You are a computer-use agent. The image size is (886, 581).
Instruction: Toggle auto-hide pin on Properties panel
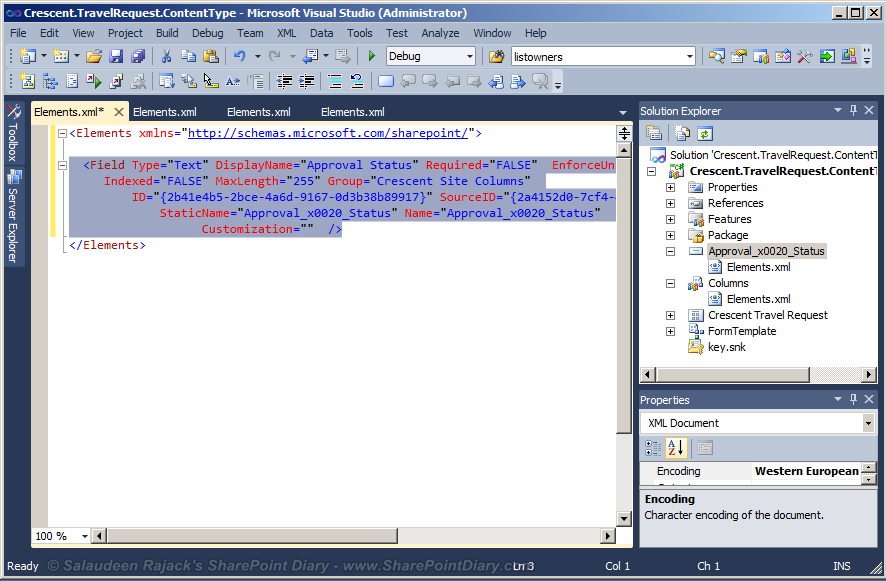[853, 400]
